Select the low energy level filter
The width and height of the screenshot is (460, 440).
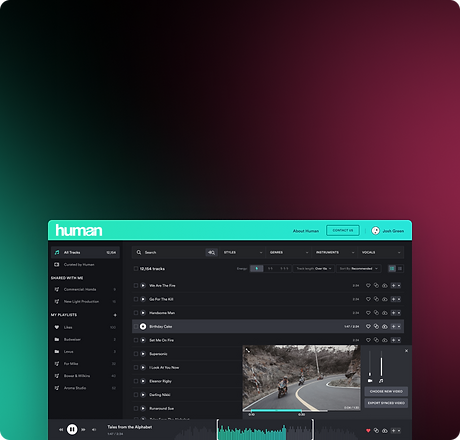(x=257, y=268)
